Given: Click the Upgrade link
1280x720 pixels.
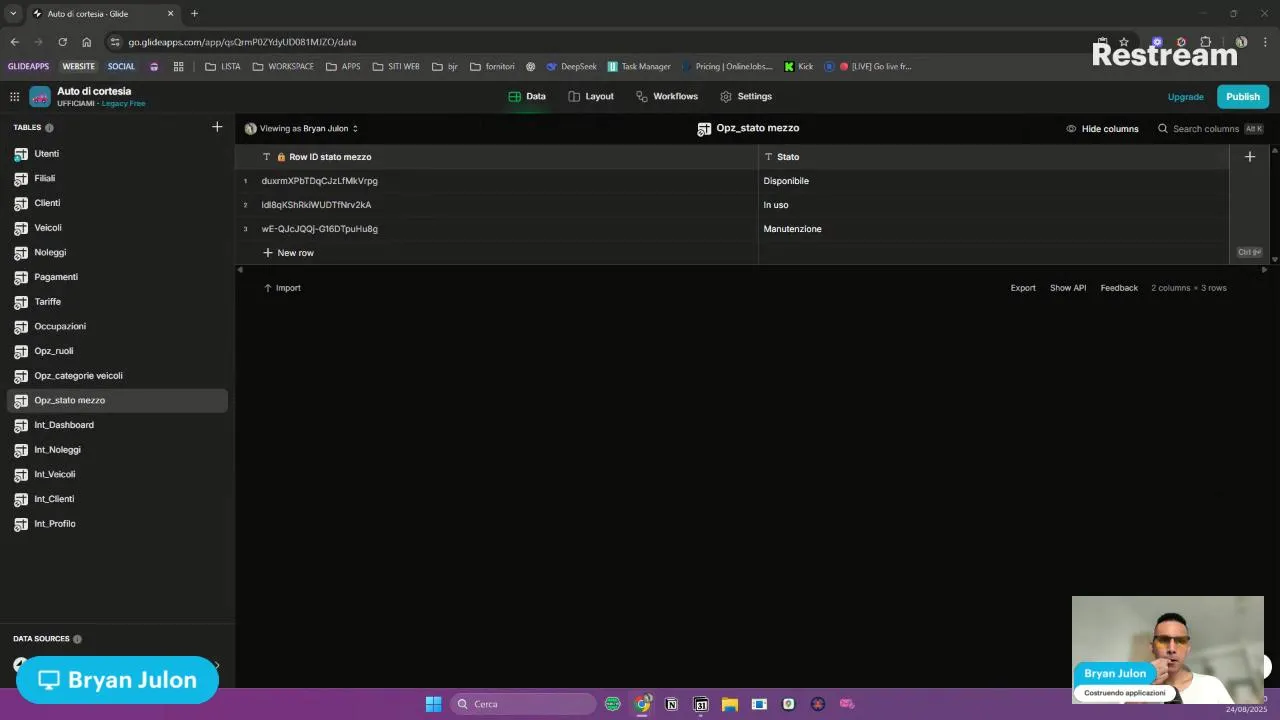Looking at the screenshot, I should [1185, 97].
